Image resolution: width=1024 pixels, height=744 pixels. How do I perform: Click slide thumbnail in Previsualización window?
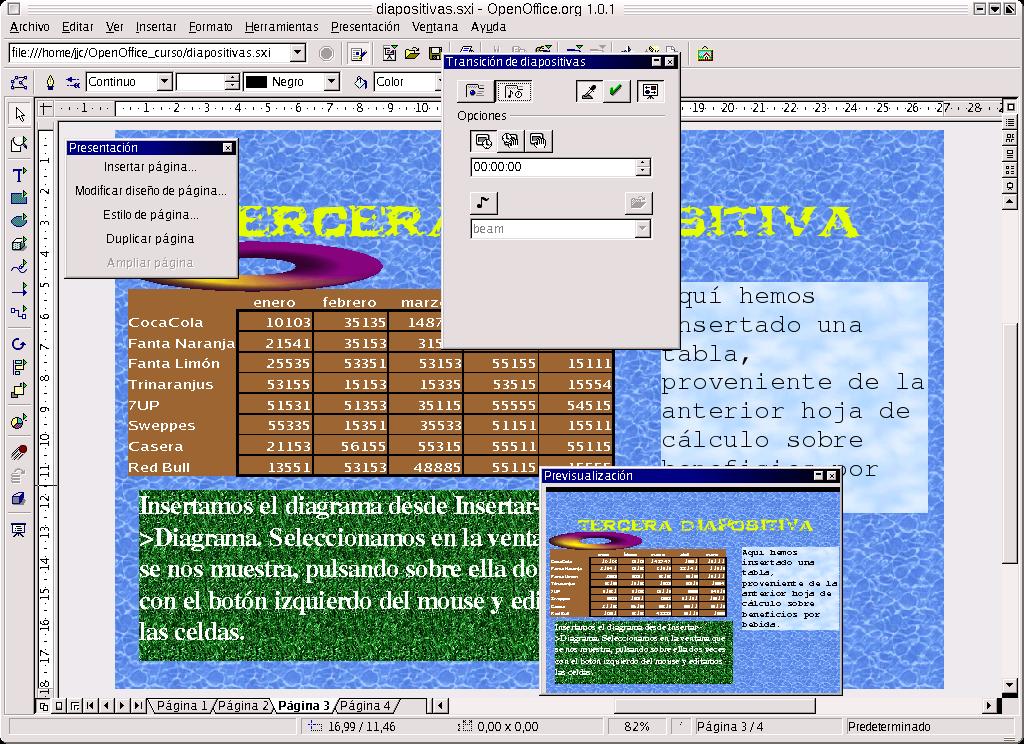(x=692, y=592)
